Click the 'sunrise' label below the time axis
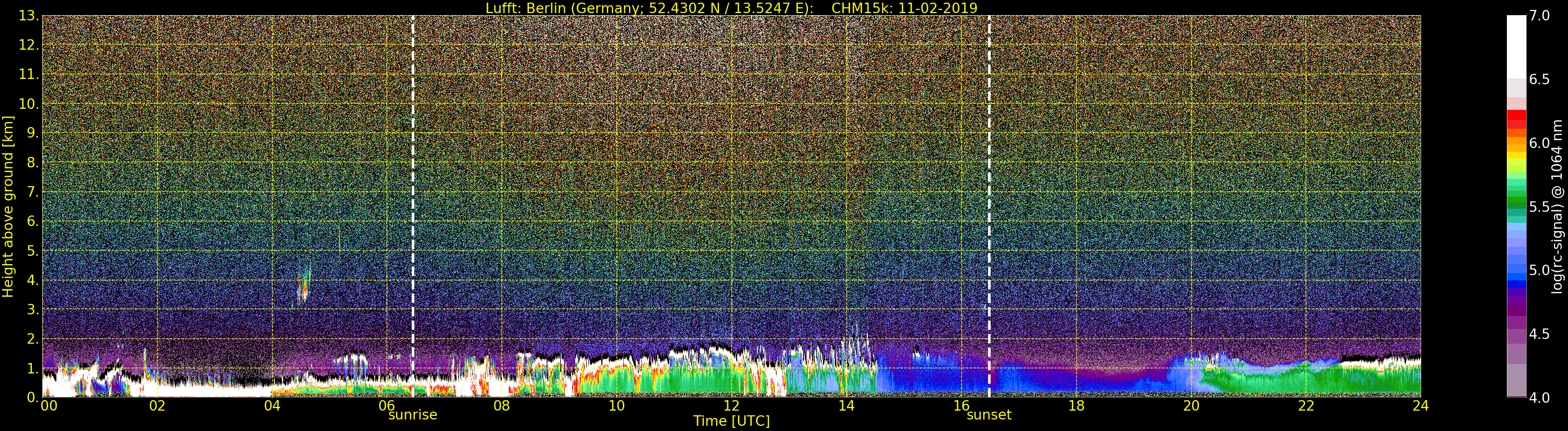Viewport: 1568px width, 431px height. 413,415
